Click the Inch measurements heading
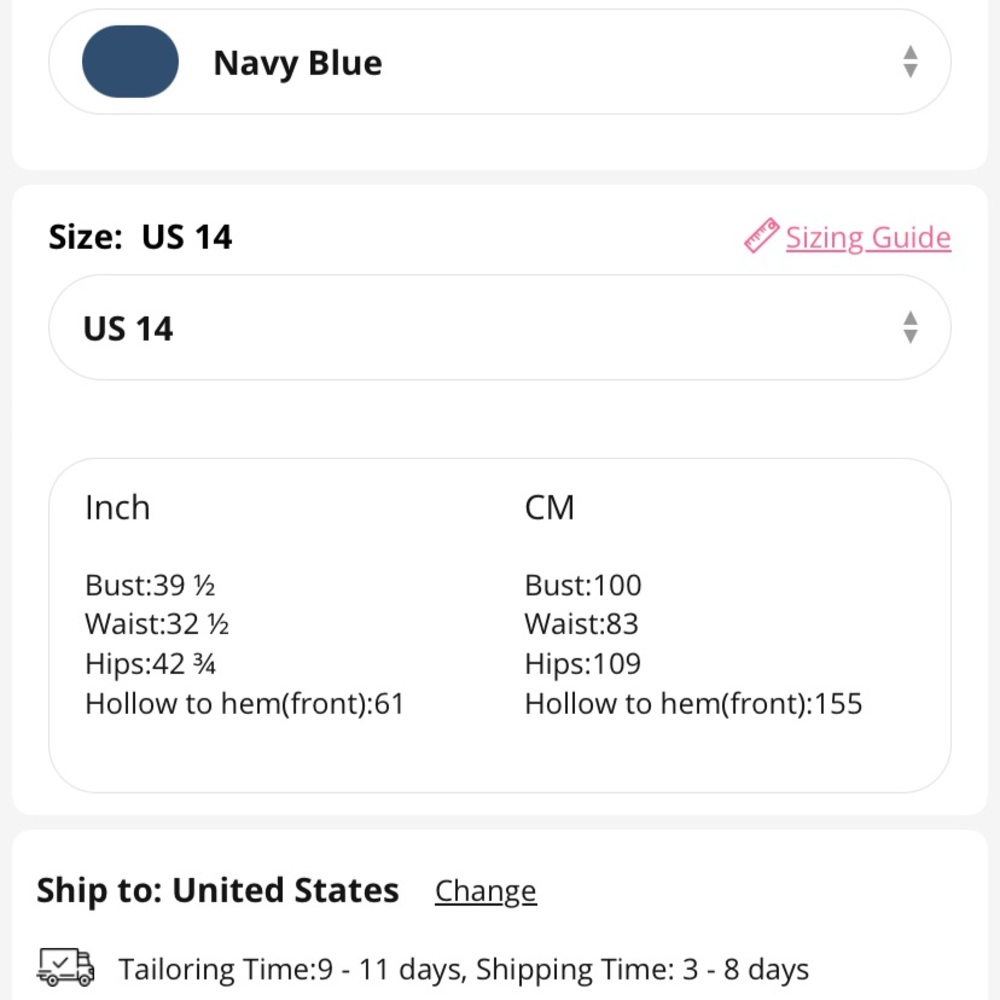Screen dimensions: 1000x1000 [x=117, y=508]
